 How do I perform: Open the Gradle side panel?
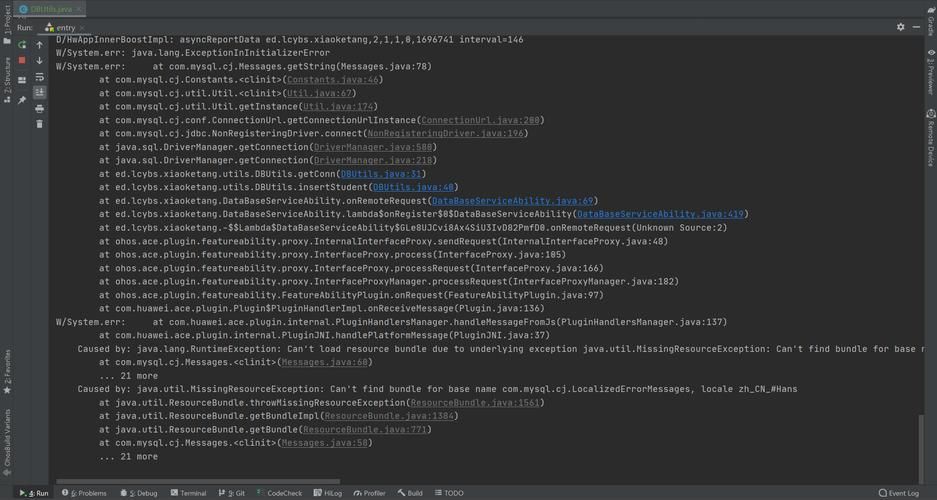click(930, 22)
